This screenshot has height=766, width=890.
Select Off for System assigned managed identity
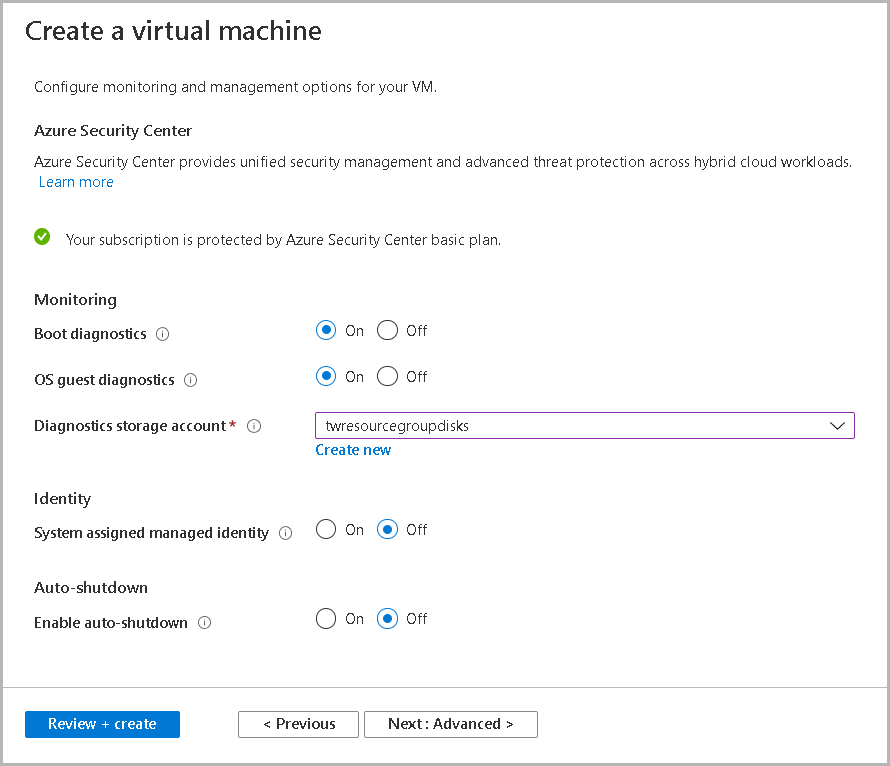[x=387, y=529]
